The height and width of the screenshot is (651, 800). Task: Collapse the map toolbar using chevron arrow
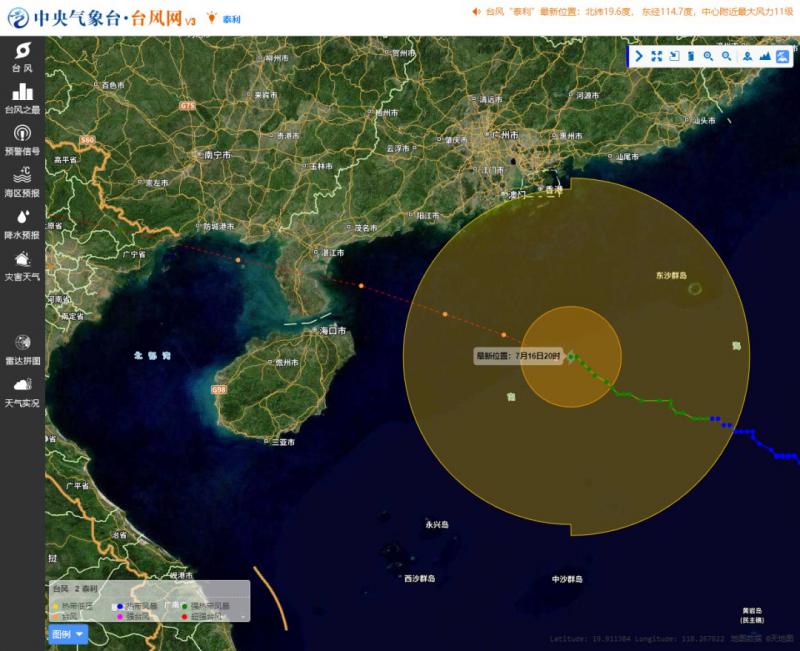tap(638, 57)
